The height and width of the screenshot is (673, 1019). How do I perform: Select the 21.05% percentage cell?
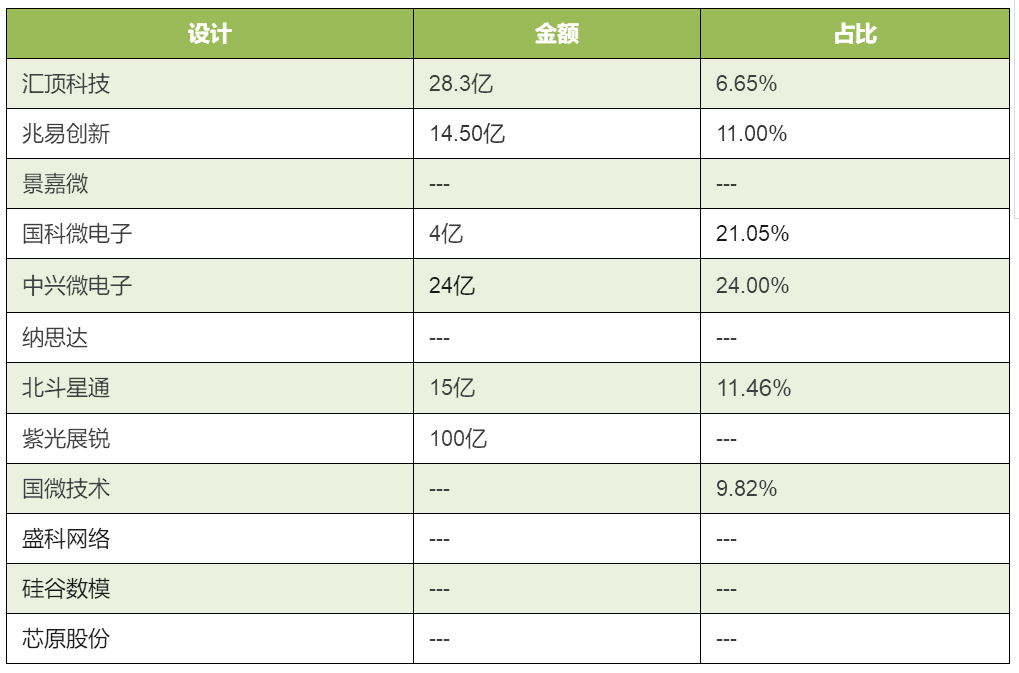point(855,234)
